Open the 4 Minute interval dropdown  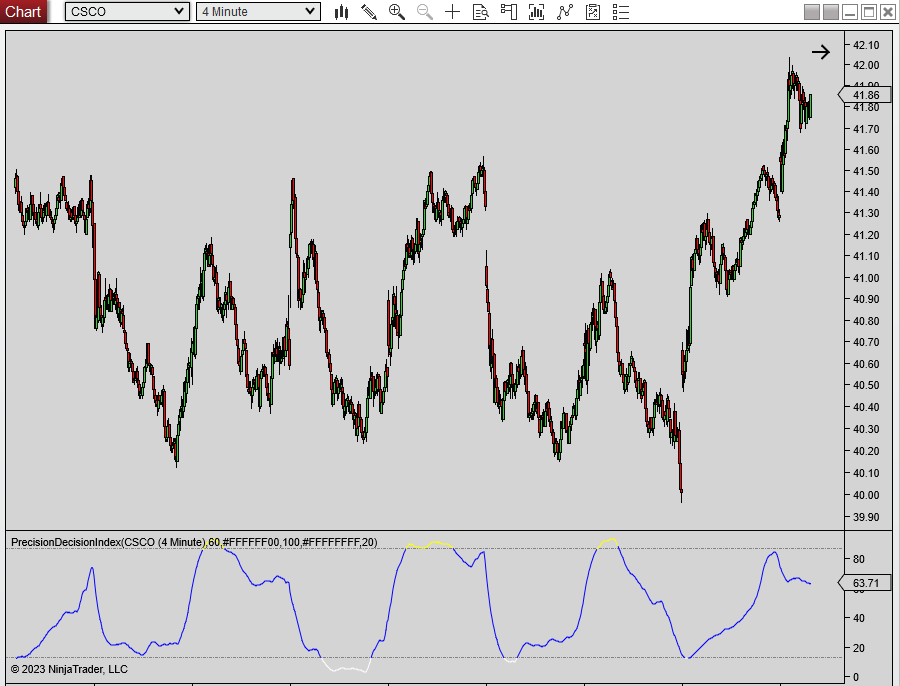(x=255, y=11)
